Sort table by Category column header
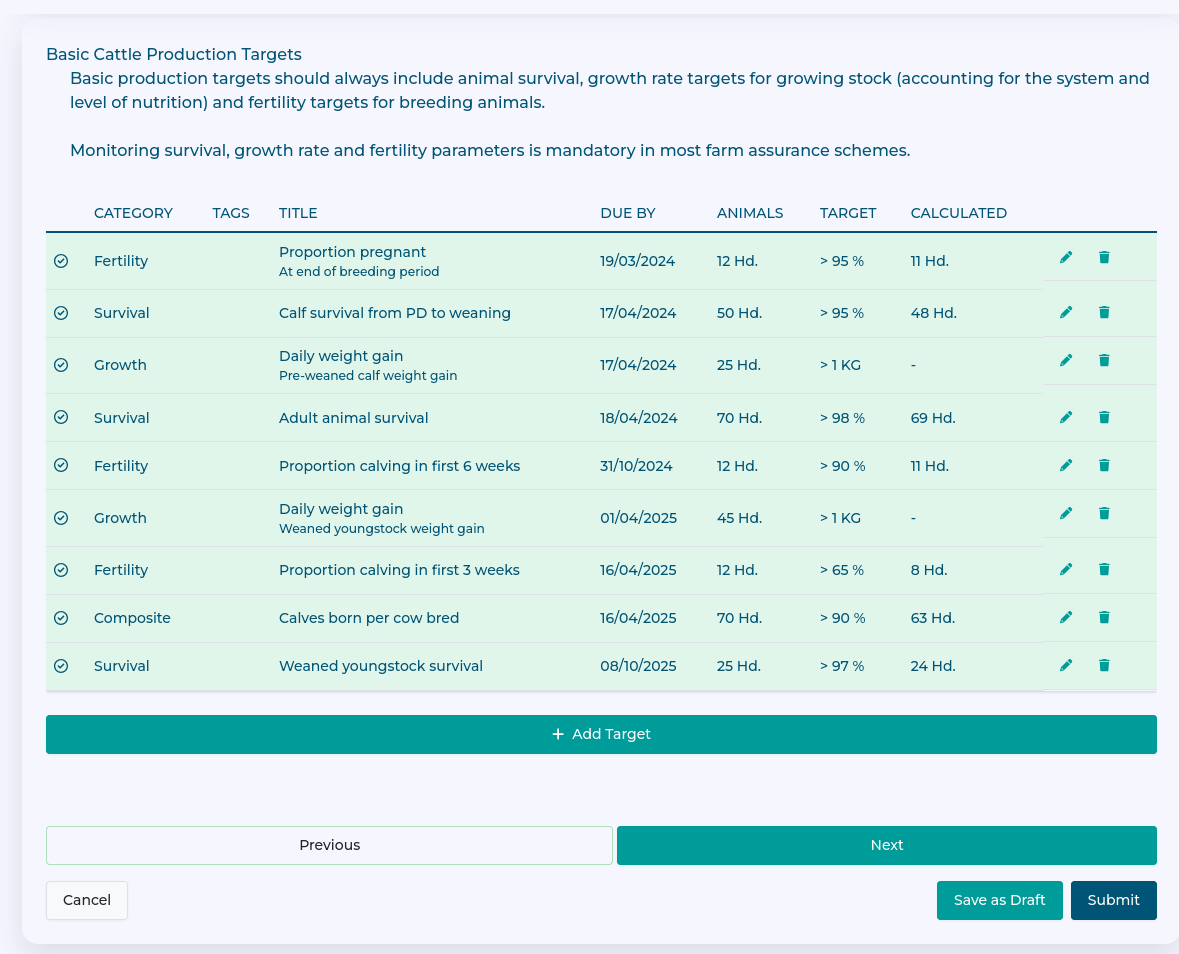Viewport: 1179px width, 954px height. pyautogui.click(x=133, y=213)
